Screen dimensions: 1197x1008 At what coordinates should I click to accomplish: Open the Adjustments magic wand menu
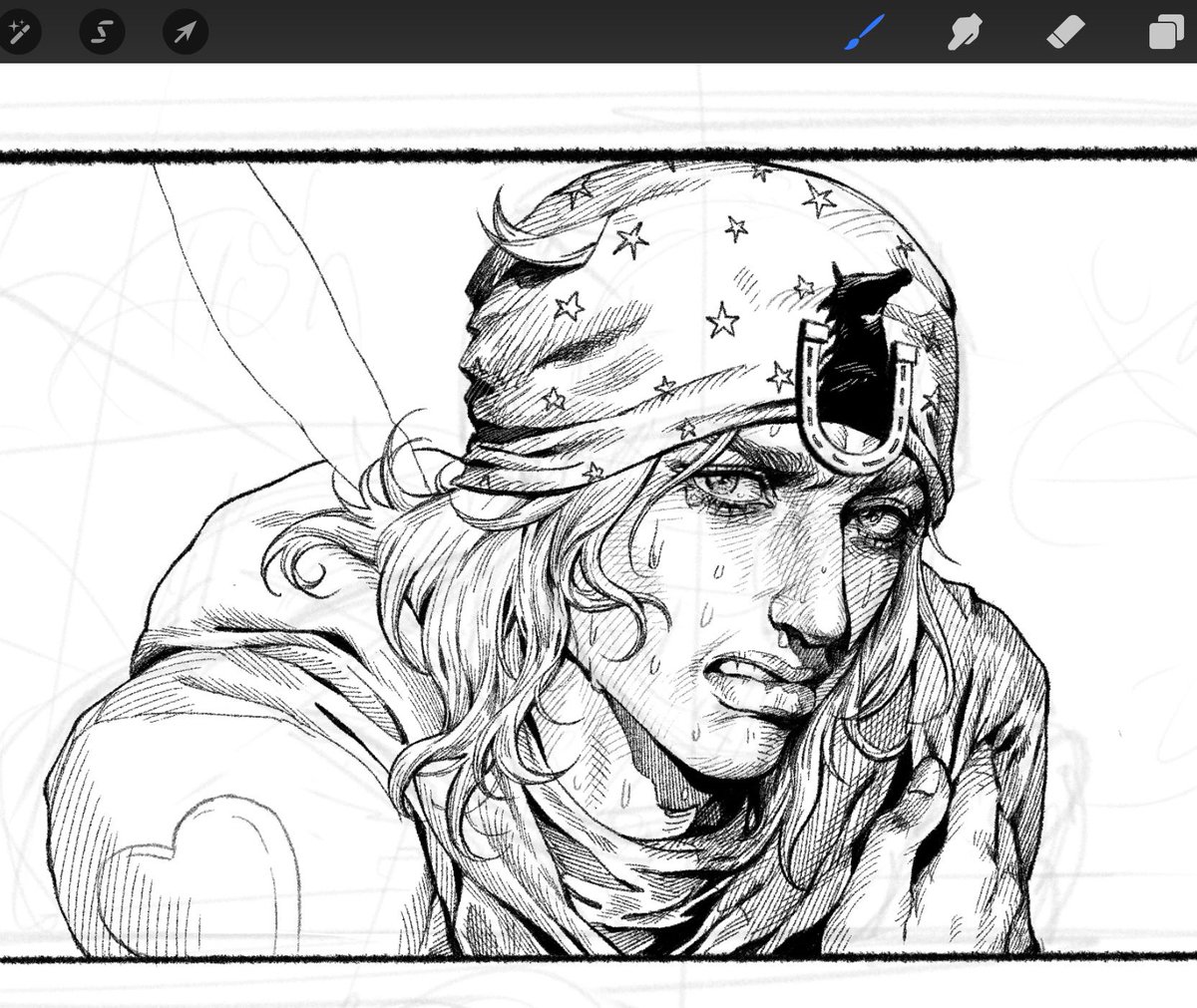17,33
